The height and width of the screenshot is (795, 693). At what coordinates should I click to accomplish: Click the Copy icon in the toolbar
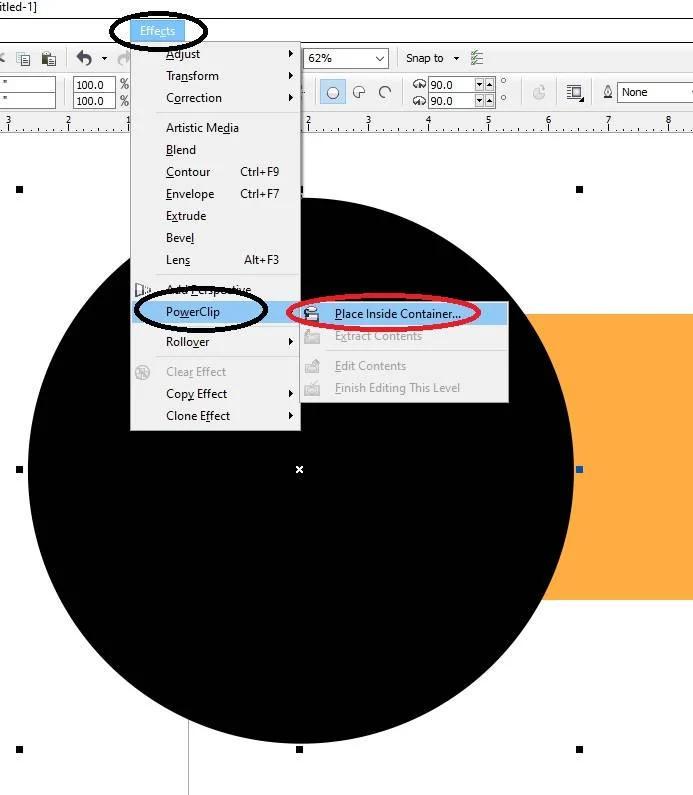click(23, 59)
